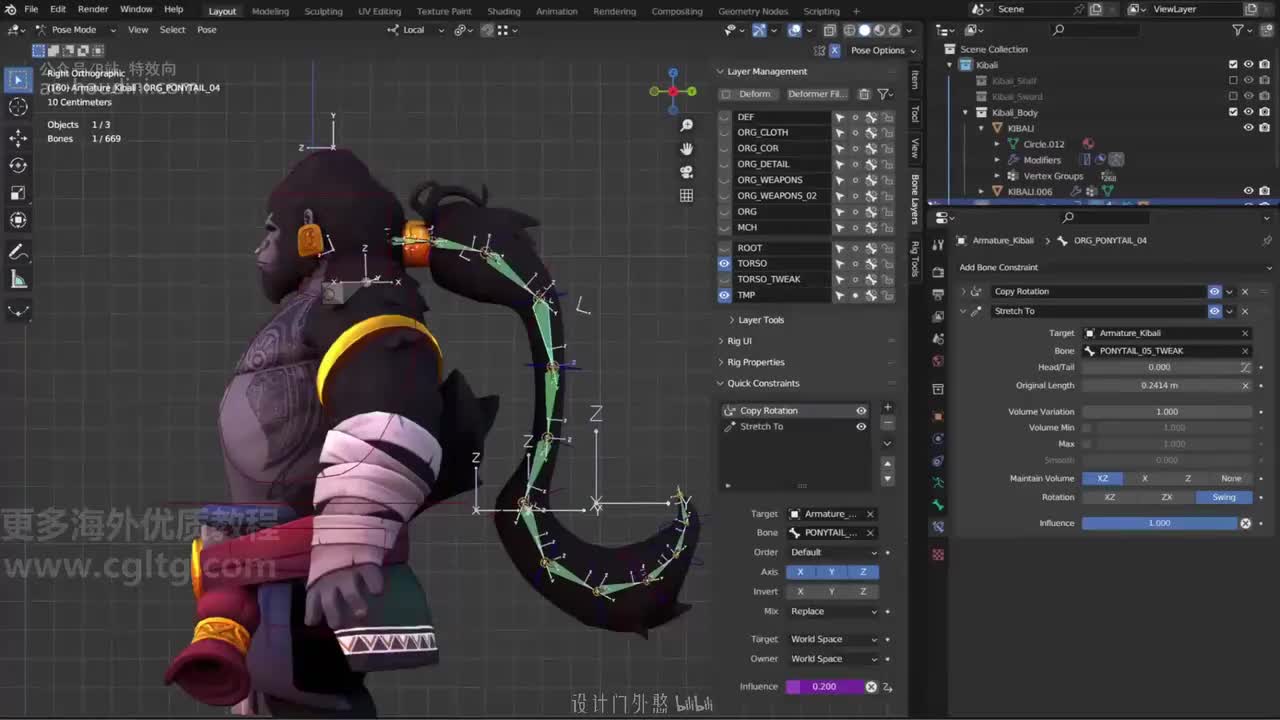Image resolution: width=1280 pixels, height=720 pixels.
Task: Switch to the Sculpting workspace tab
Action: [323, 11]
